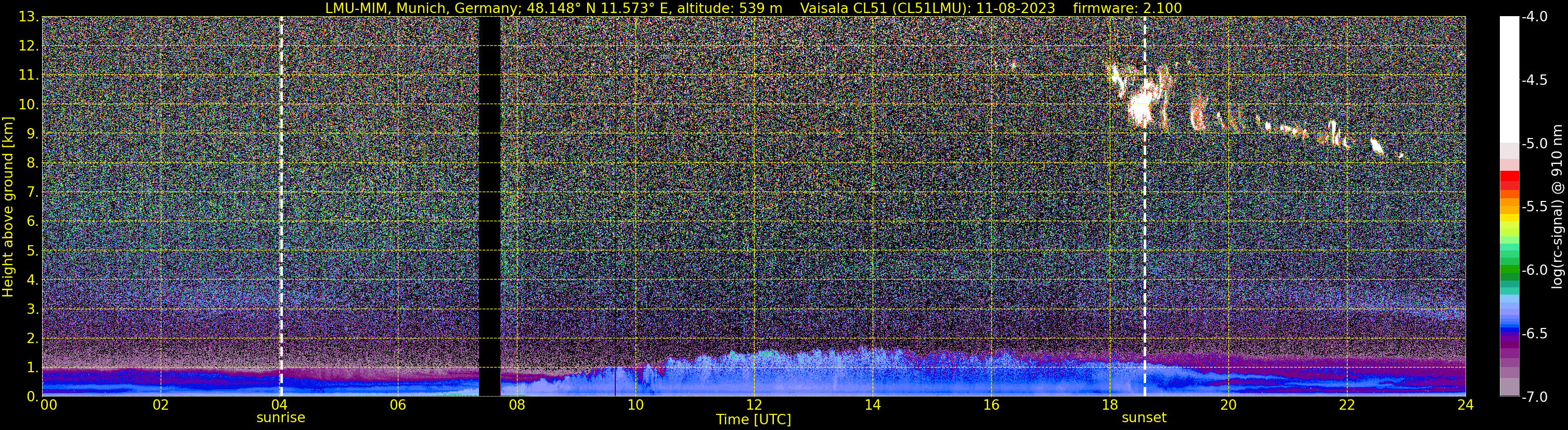The image size is (1568, 430).
Task: Click the '-4.0' colorbar tick label
Action: point(1534,17)
